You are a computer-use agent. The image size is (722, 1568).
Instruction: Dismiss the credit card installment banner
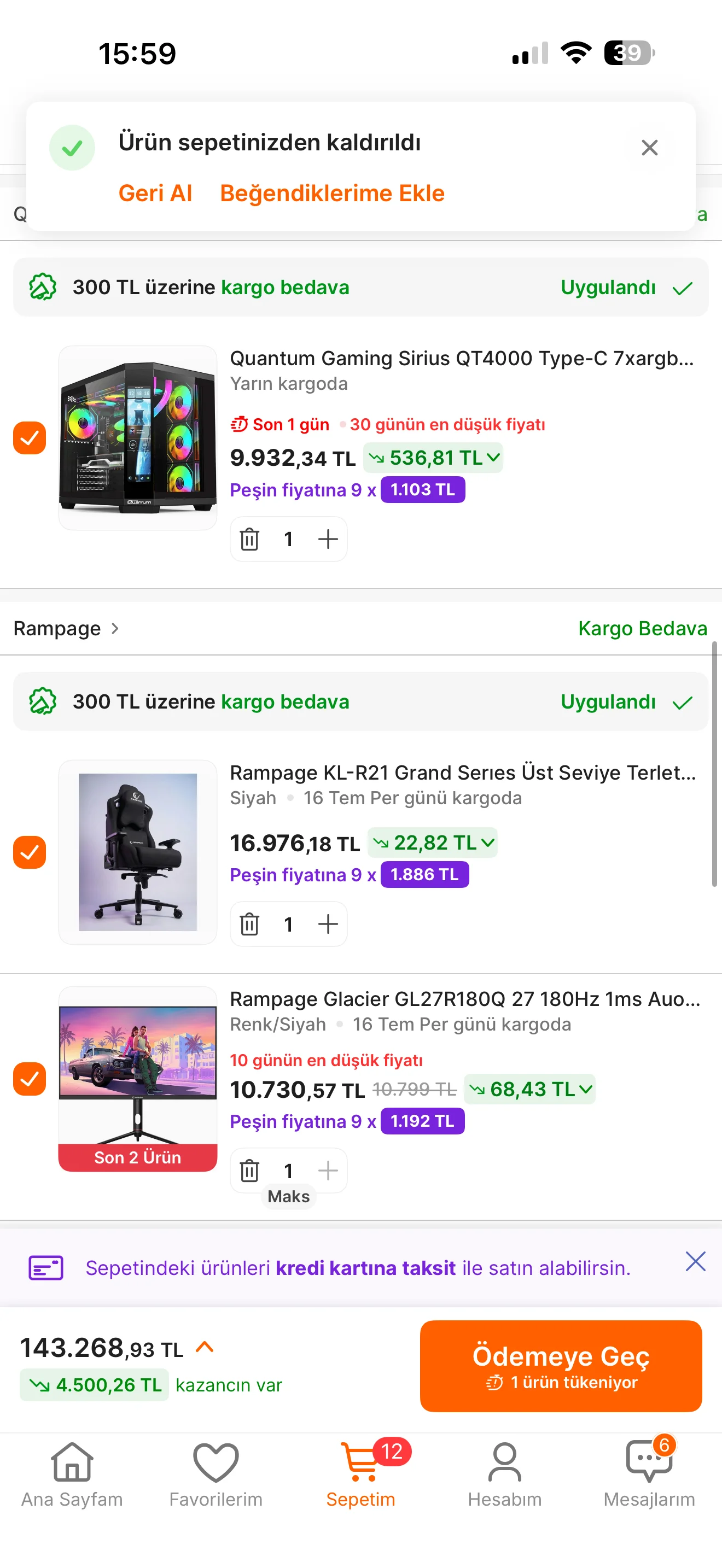click(x=695, y=1262)
